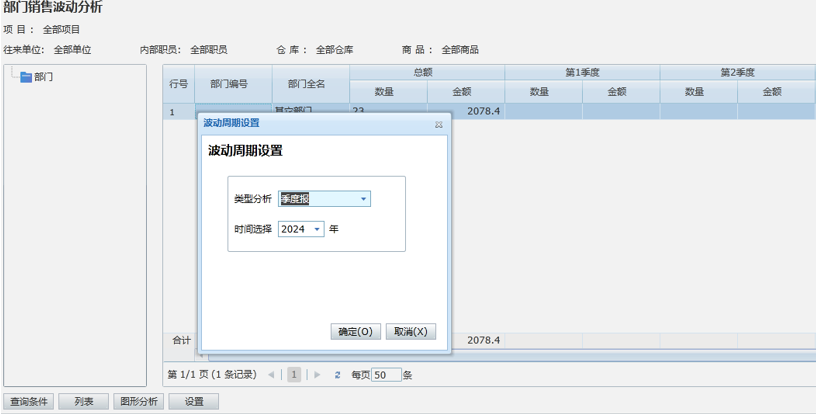816x414 pixels.
Task: Click the 类型分析 combo text field
Action: point(318,199)
